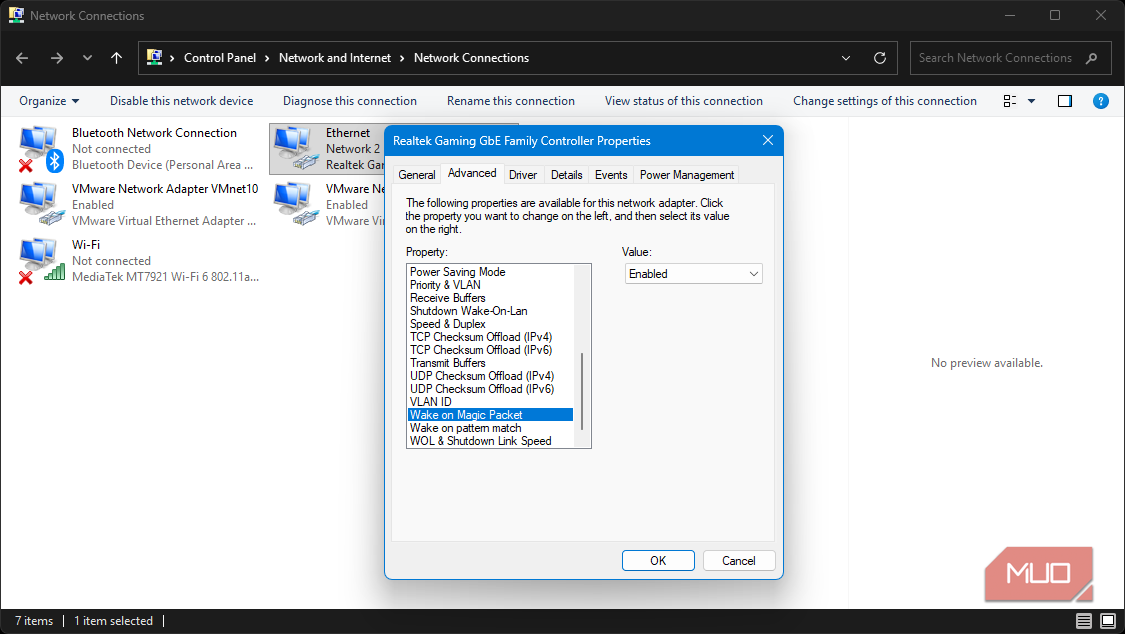The width and height of the screenshot is (1125, 634).
Task: Confirm with the OK button
Action: [x=658, y=561]
